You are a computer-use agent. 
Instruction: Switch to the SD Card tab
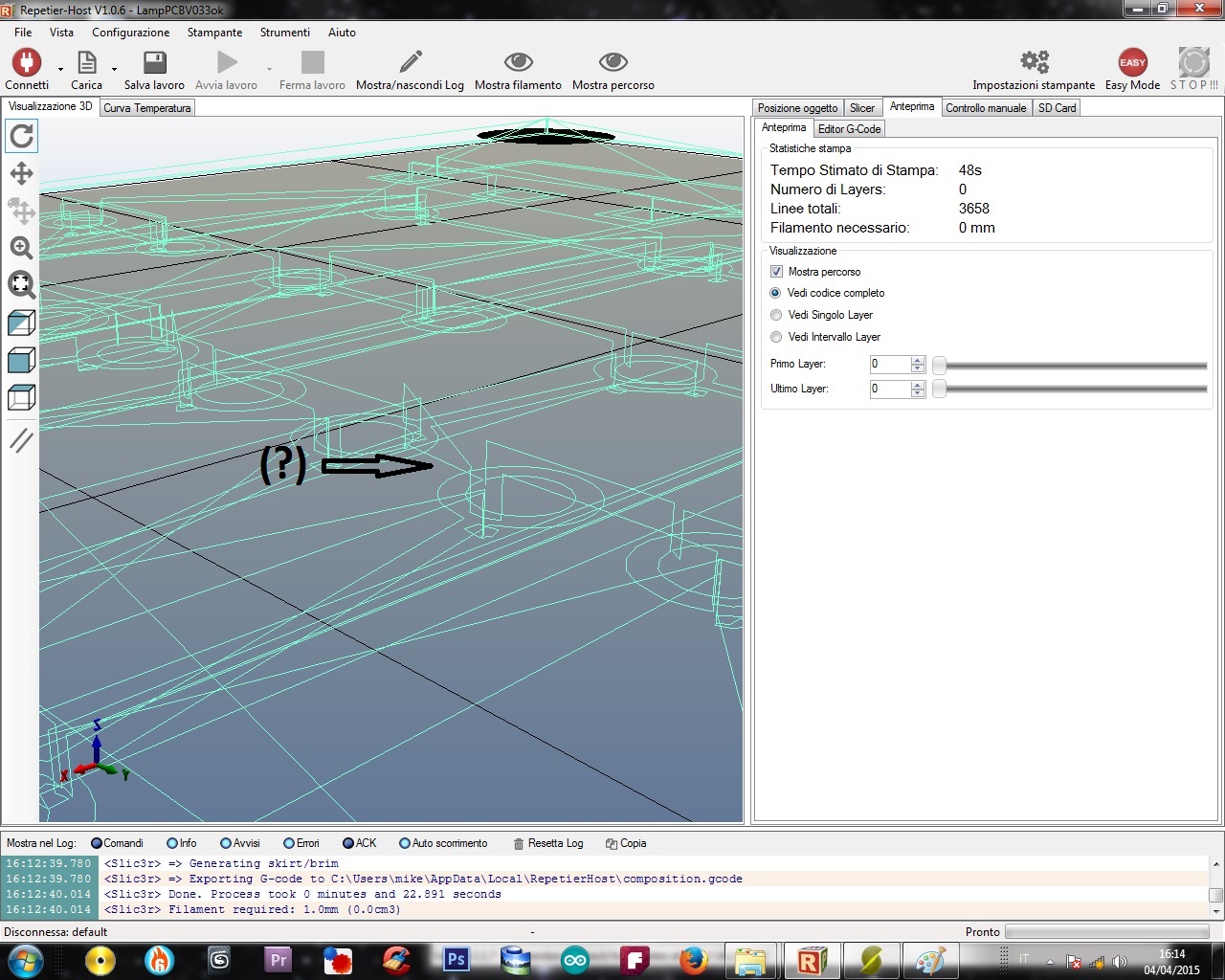1058,108
